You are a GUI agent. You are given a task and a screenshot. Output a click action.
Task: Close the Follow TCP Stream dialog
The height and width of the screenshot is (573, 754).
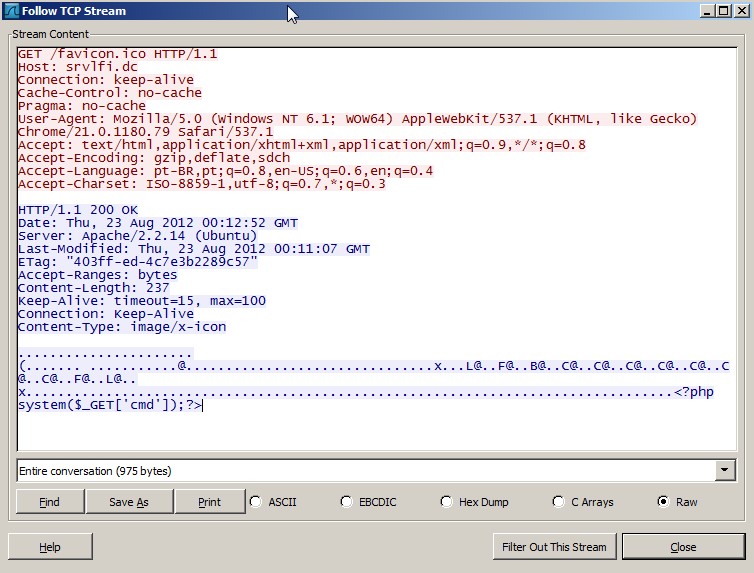coord(683,547)
